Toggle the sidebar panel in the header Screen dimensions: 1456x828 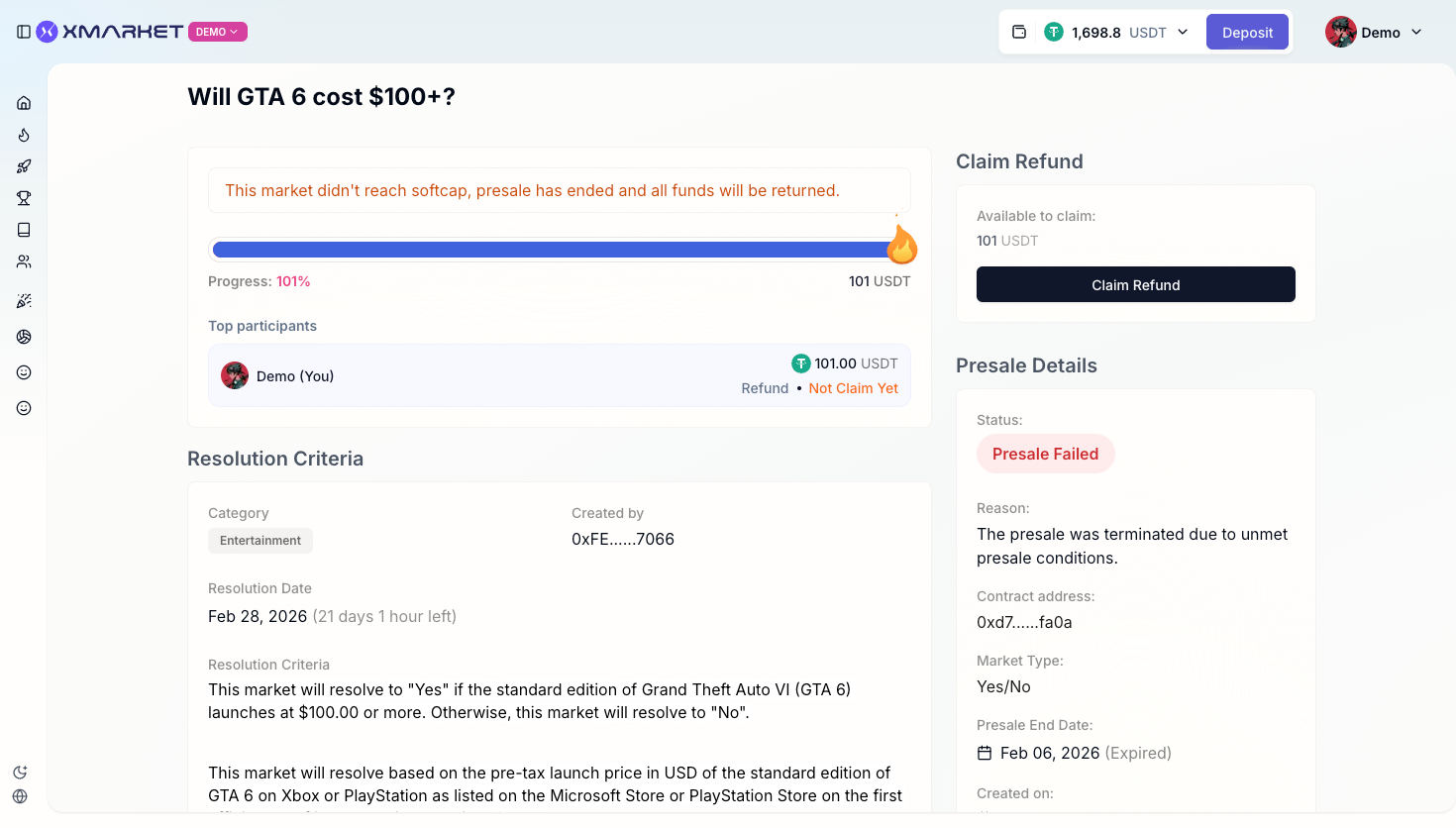[x=24, y=32]
